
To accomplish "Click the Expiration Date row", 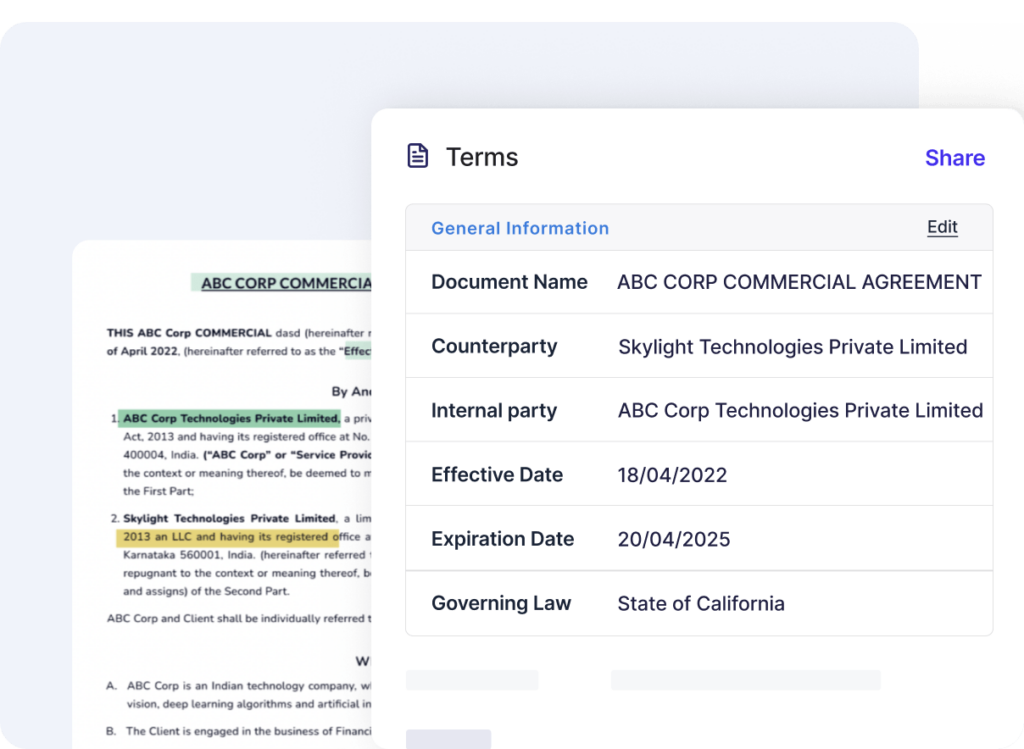I will coord(502,538).
